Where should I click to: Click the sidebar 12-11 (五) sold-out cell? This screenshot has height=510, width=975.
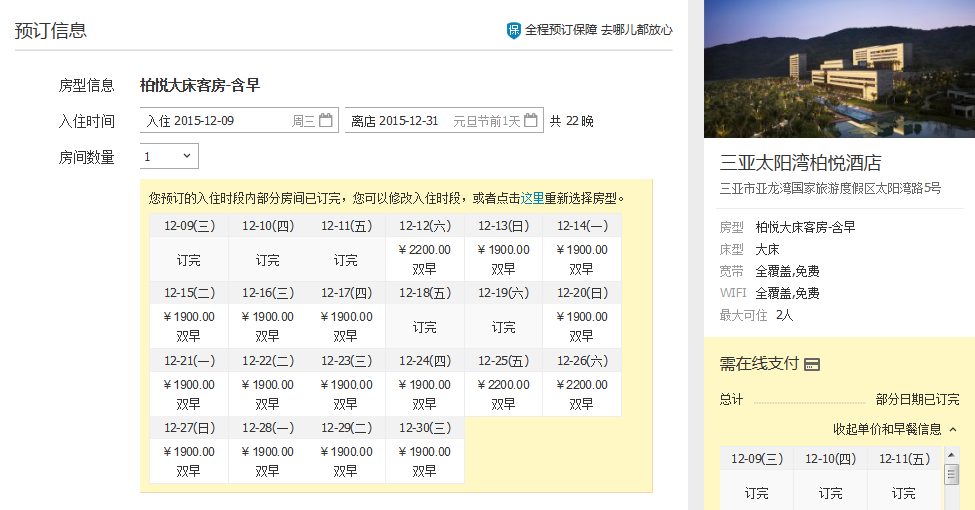click(x=903, y=492)
